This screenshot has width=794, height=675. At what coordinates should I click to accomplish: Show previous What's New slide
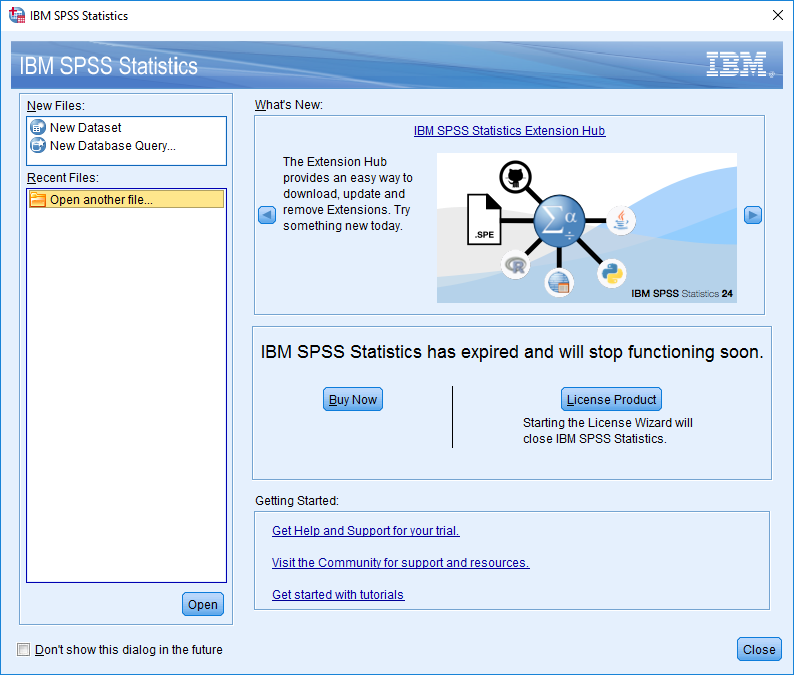(x=267, y=215)
